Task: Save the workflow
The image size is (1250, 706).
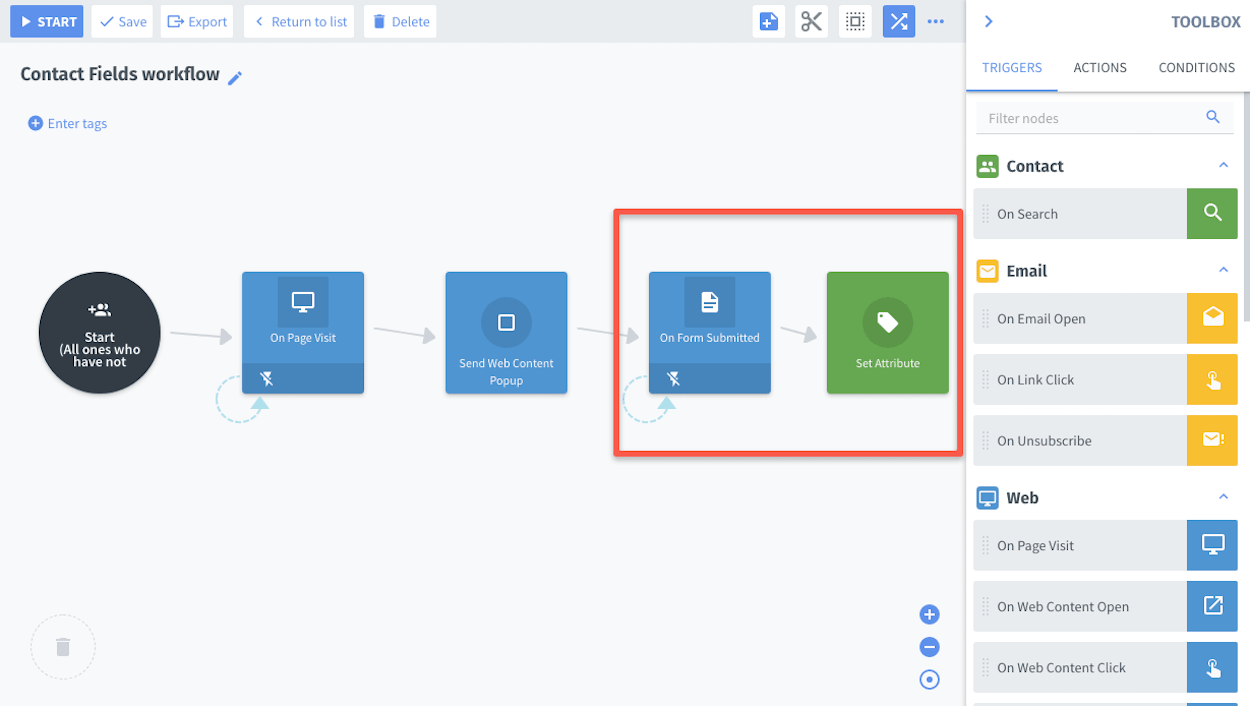Action: tap(123, 21)
